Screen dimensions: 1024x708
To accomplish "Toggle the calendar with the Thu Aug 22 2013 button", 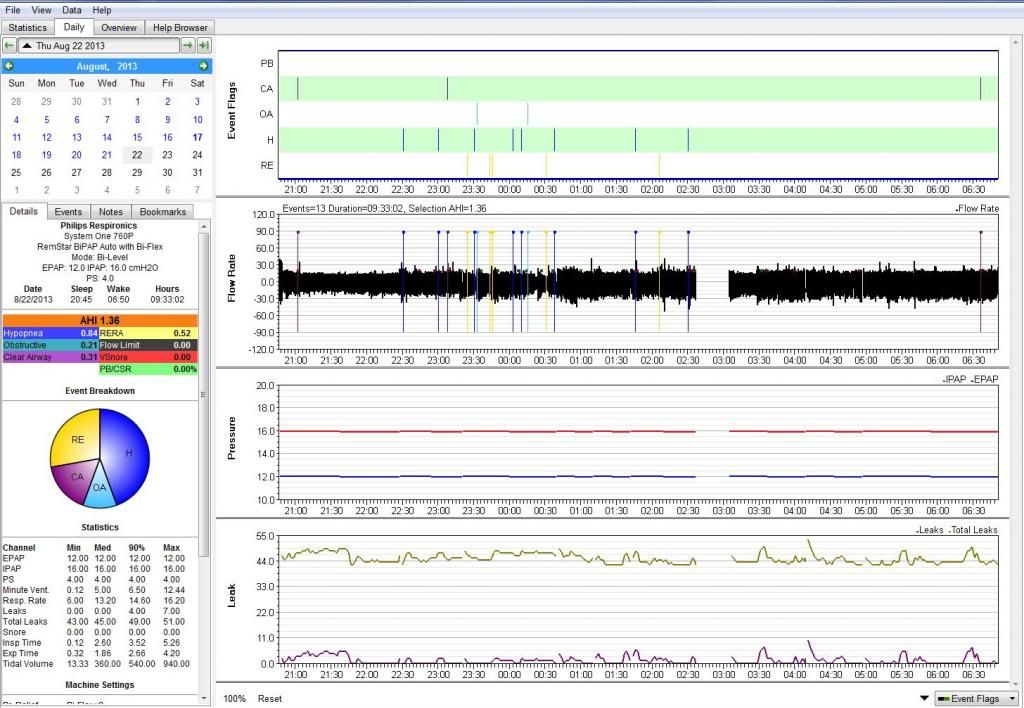I will (x=99, y=46).
